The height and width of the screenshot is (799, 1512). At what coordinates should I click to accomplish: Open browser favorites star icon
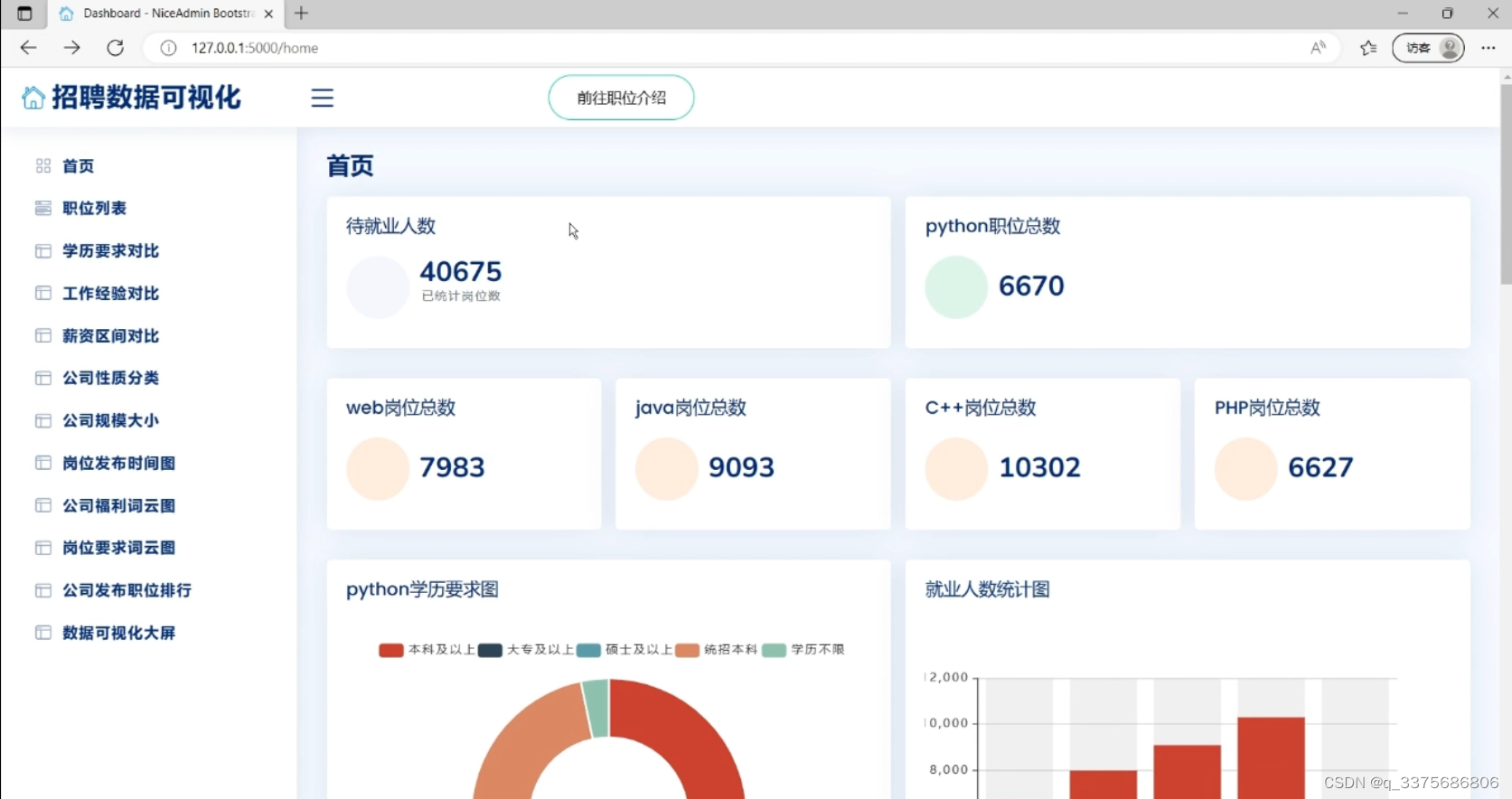tap(1368, 48)
